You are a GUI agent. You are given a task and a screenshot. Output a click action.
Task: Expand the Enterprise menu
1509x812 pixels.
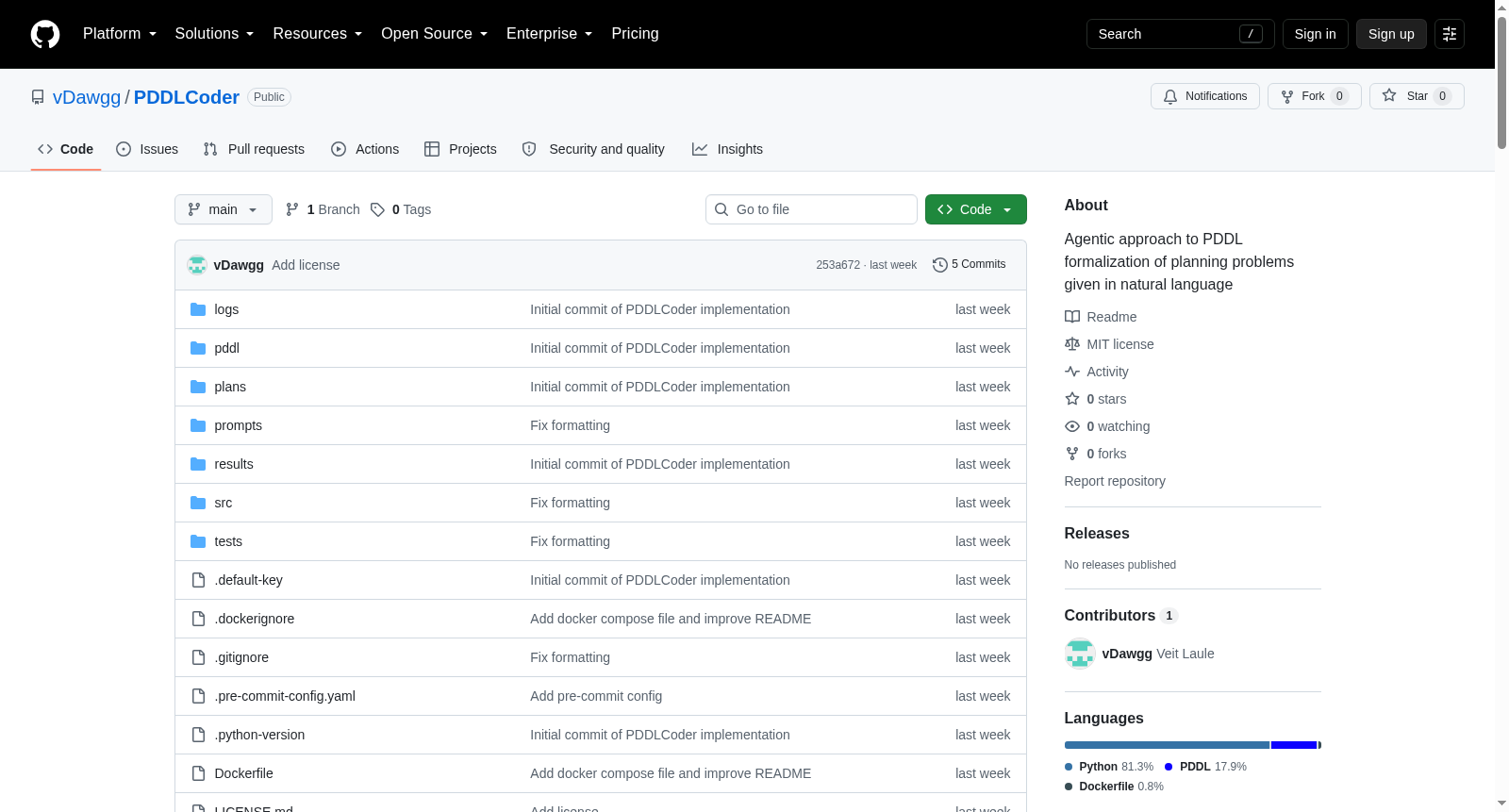point(550,34)
